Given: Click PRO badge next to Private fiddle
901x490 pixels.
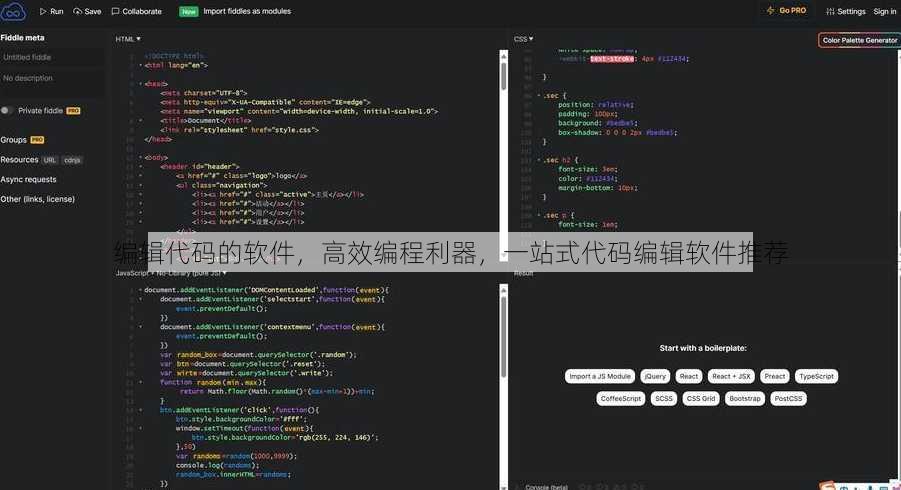Looking at the screenshot, I should [73, 111].
